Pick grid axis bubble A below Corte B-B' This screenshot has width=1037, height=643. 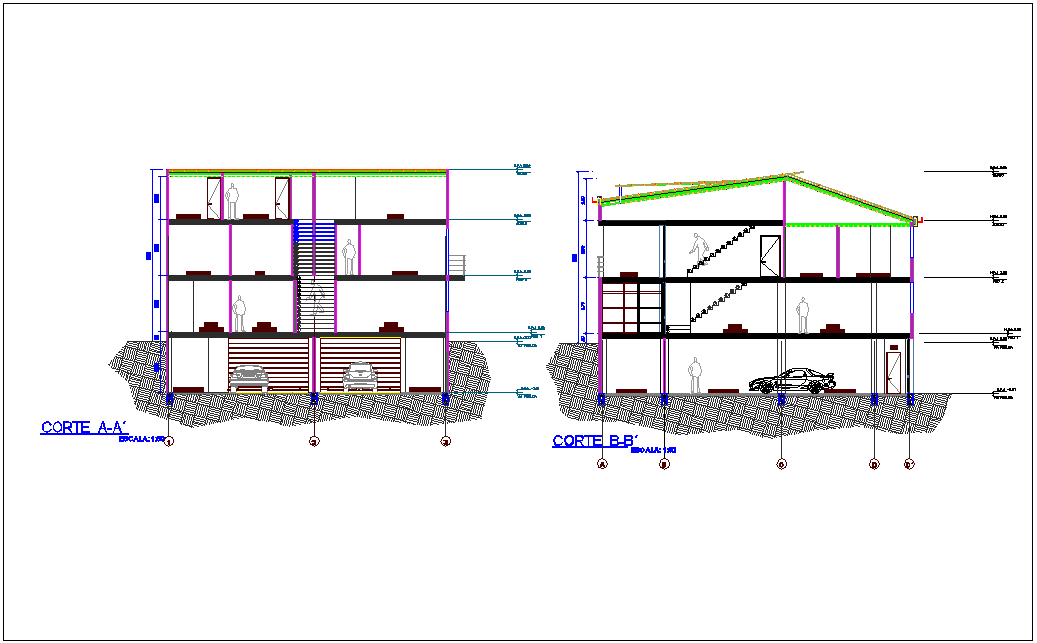pos(602,464)
